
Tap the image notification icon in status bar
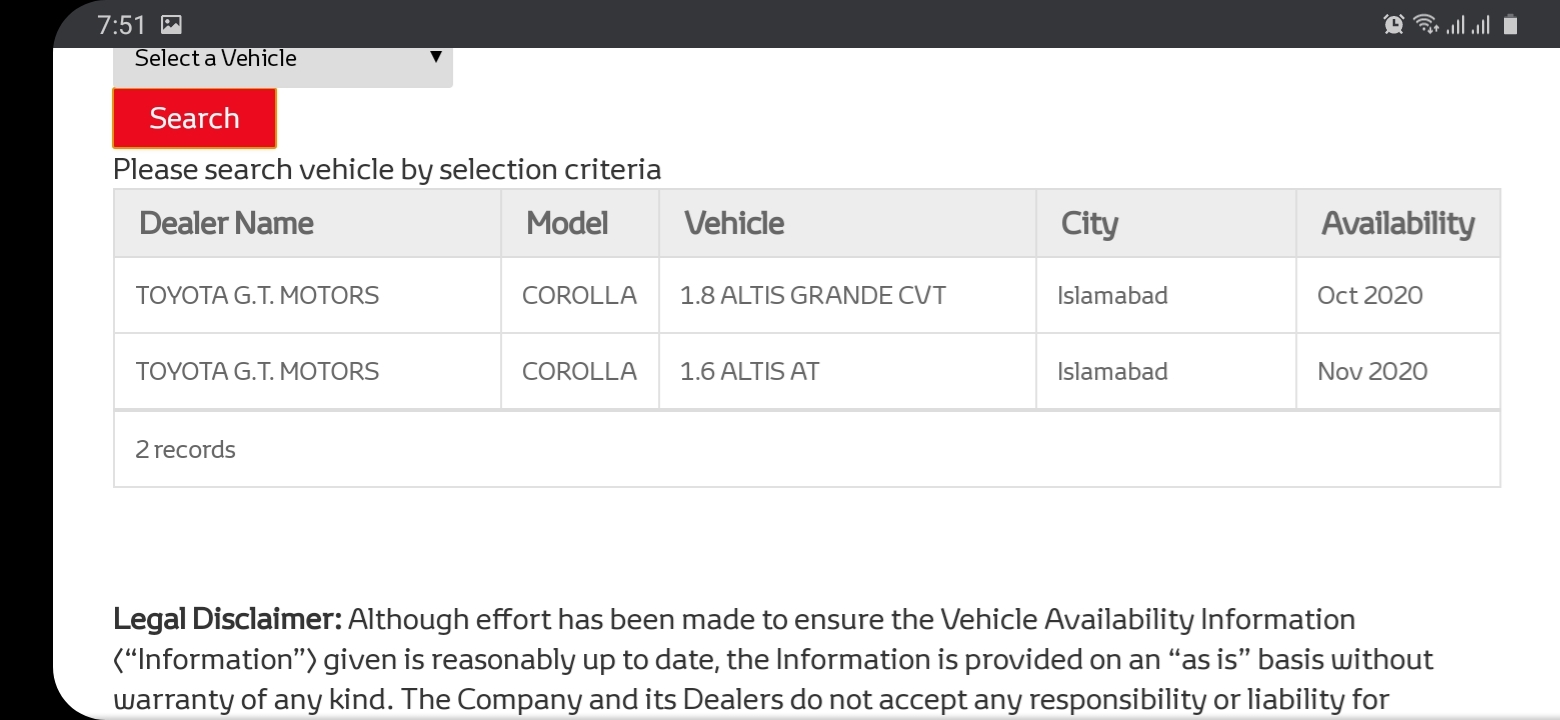click(x=171, y=25)
